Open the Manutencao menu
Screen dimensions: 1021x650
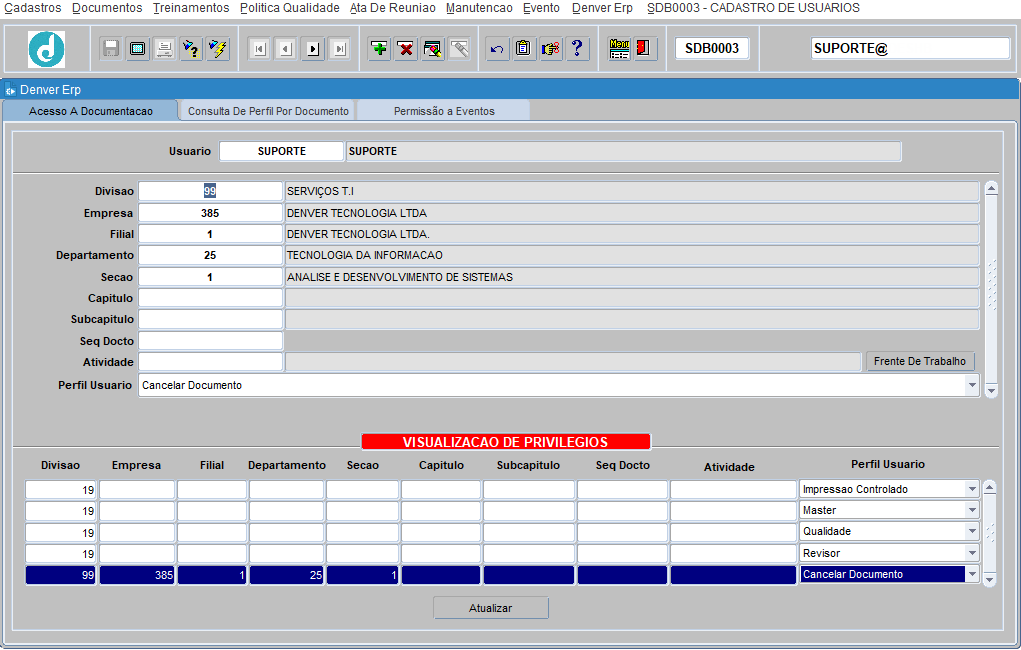(x=479, y=8)
